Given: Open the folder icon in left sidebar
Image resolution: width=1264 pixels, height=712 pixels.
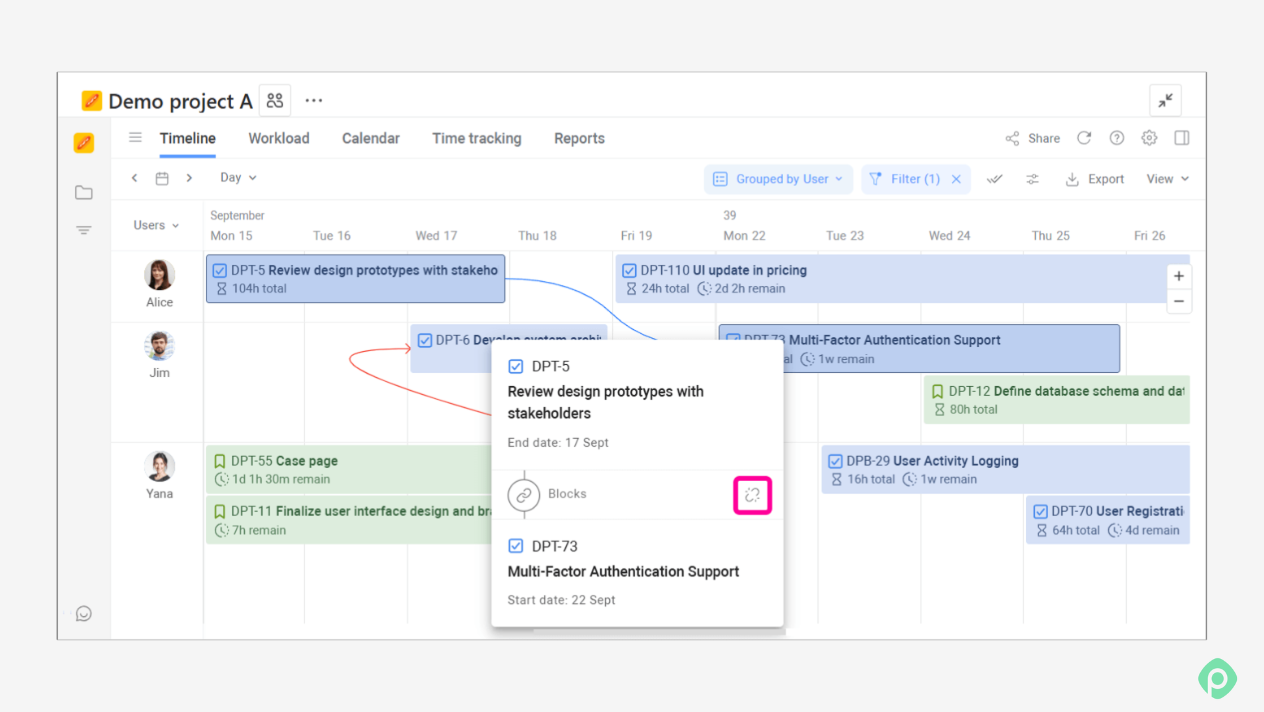Looking at the screenshot, I should pyautogui.click(x=84, y=192).
